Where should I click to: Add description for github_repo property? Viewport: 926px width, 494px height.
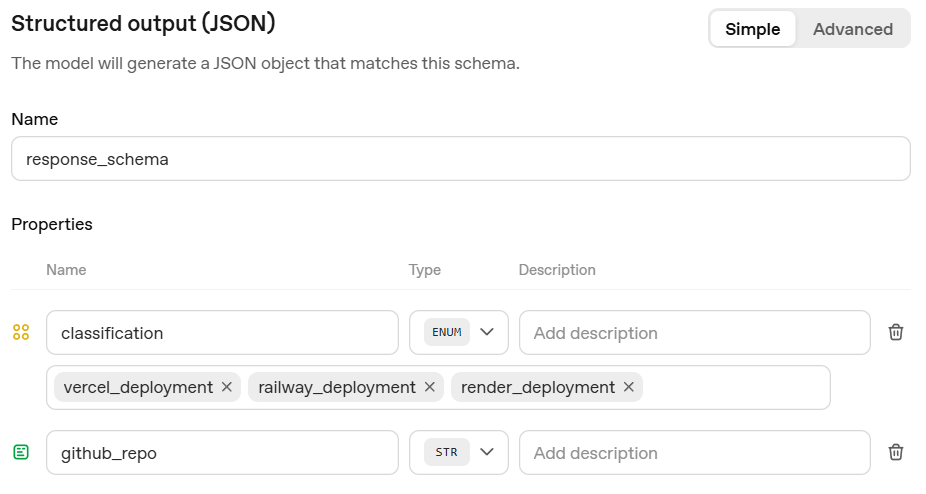pyautogui.click(x=694, y=453)
